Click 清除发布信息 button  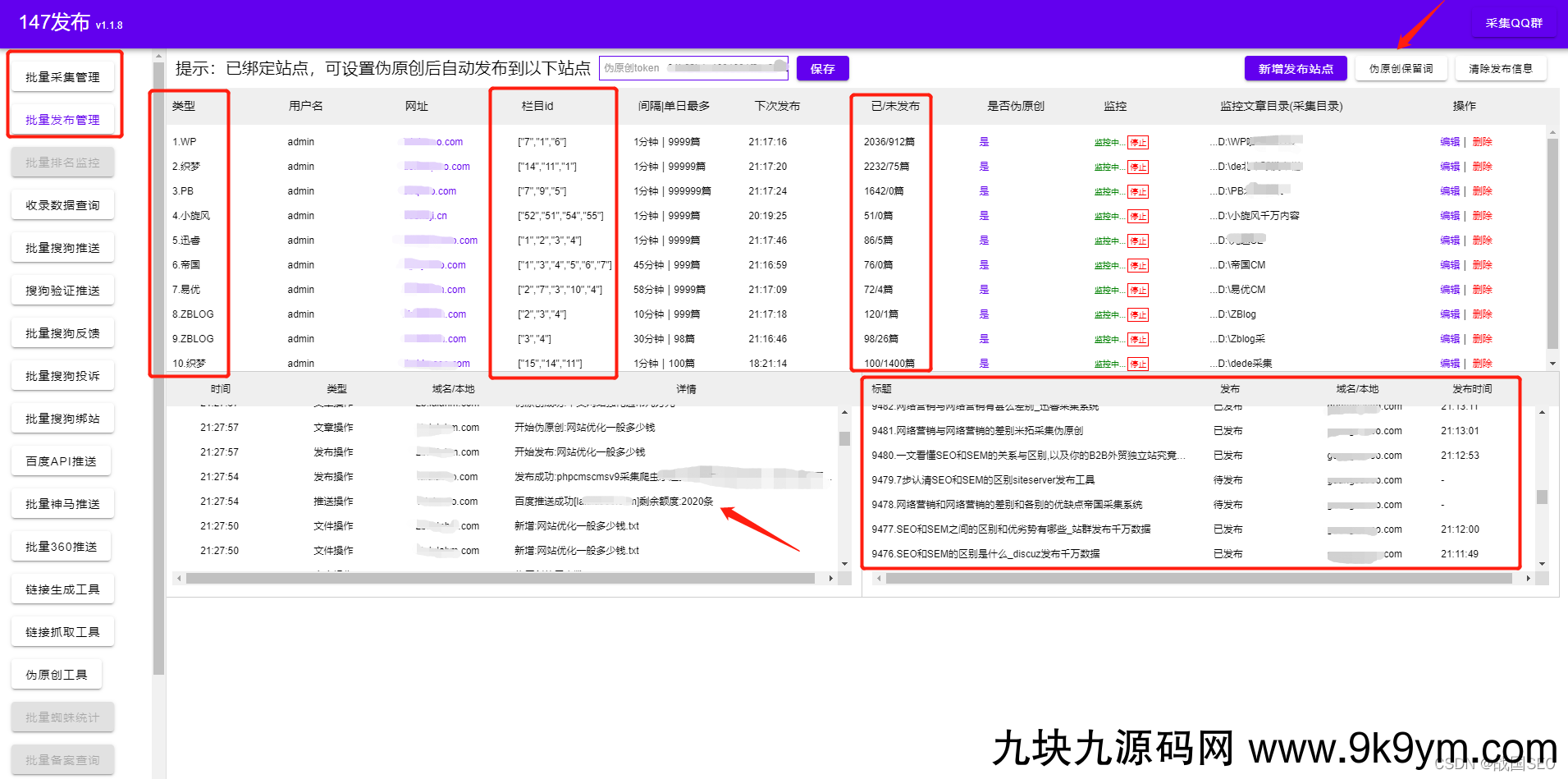[1500, 69]
